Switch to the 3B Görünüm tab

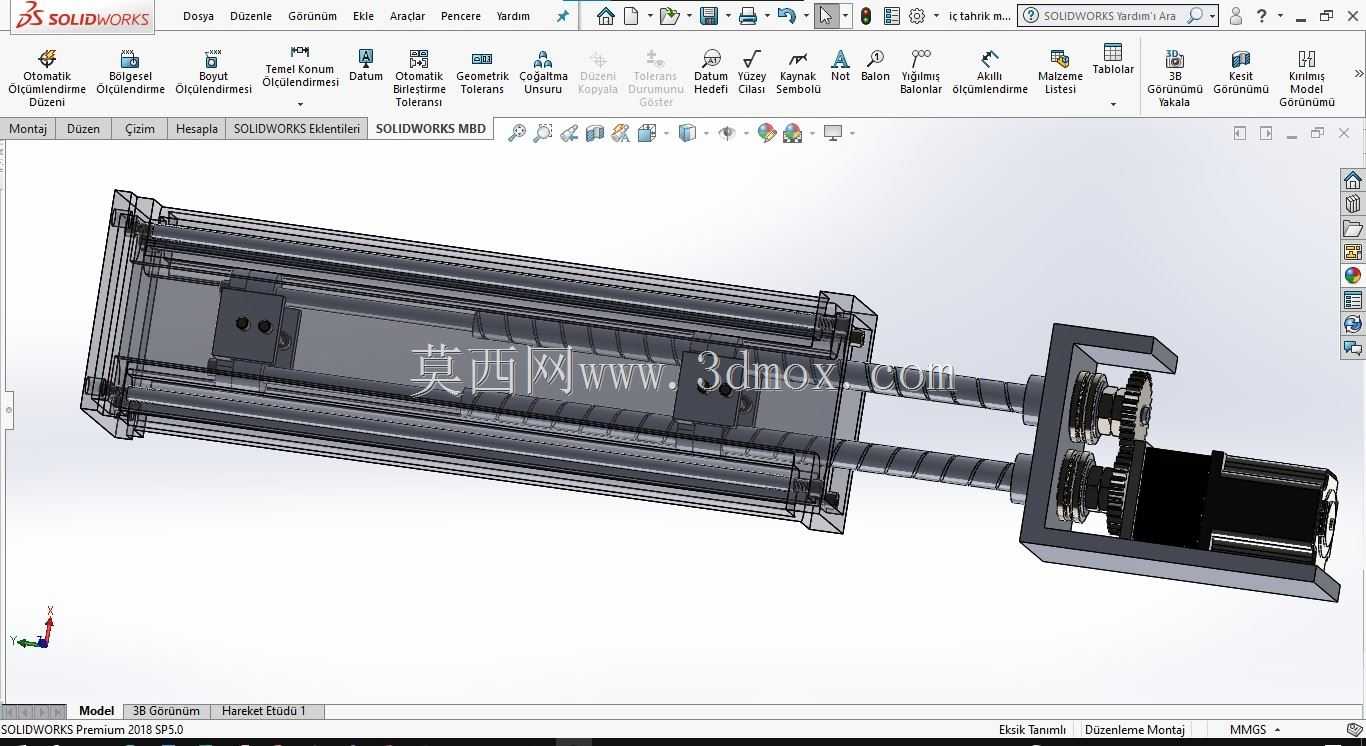pos(166,711)
